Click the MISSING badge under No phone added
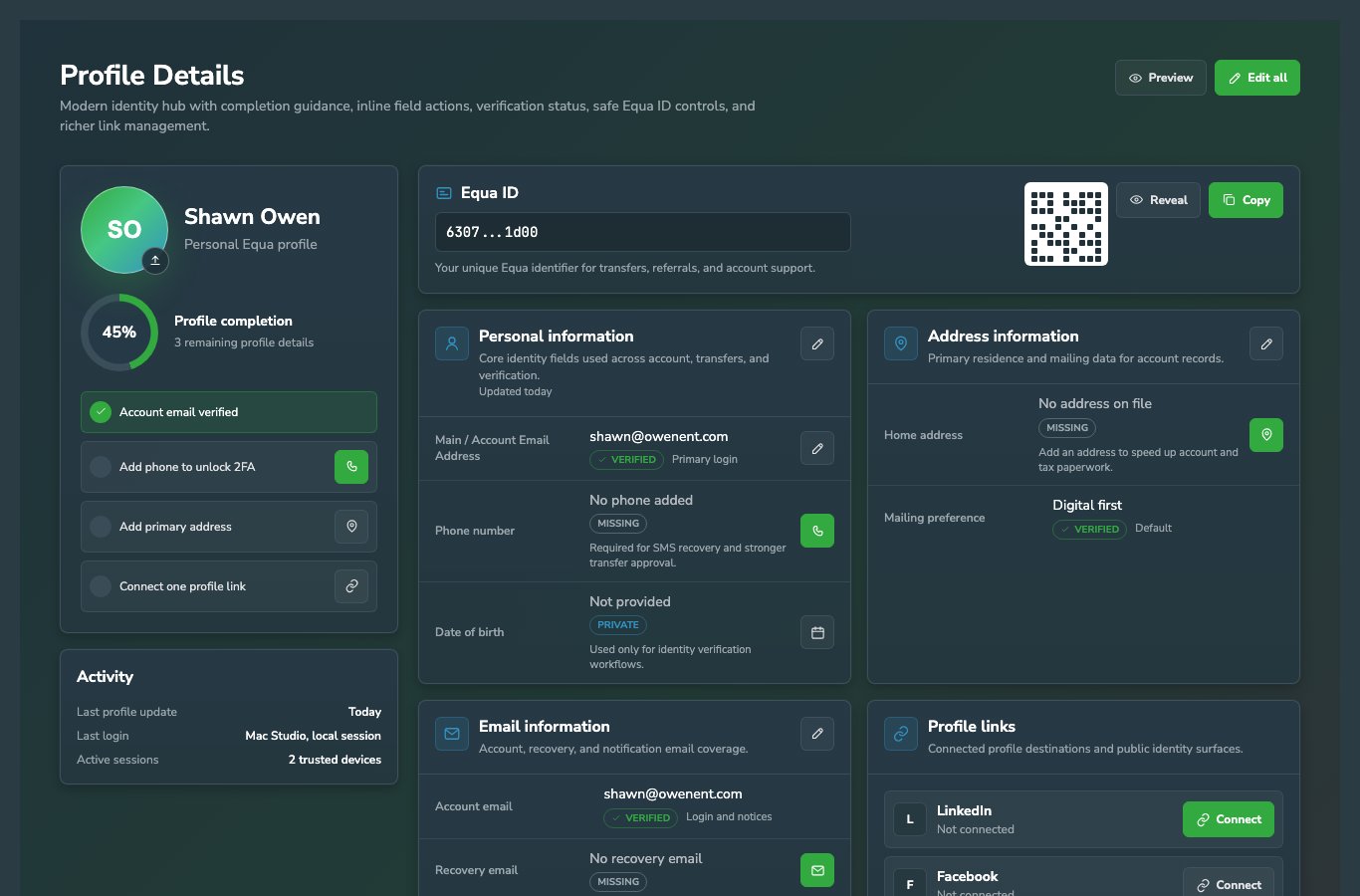1360x896 pixels. [618, 524]
